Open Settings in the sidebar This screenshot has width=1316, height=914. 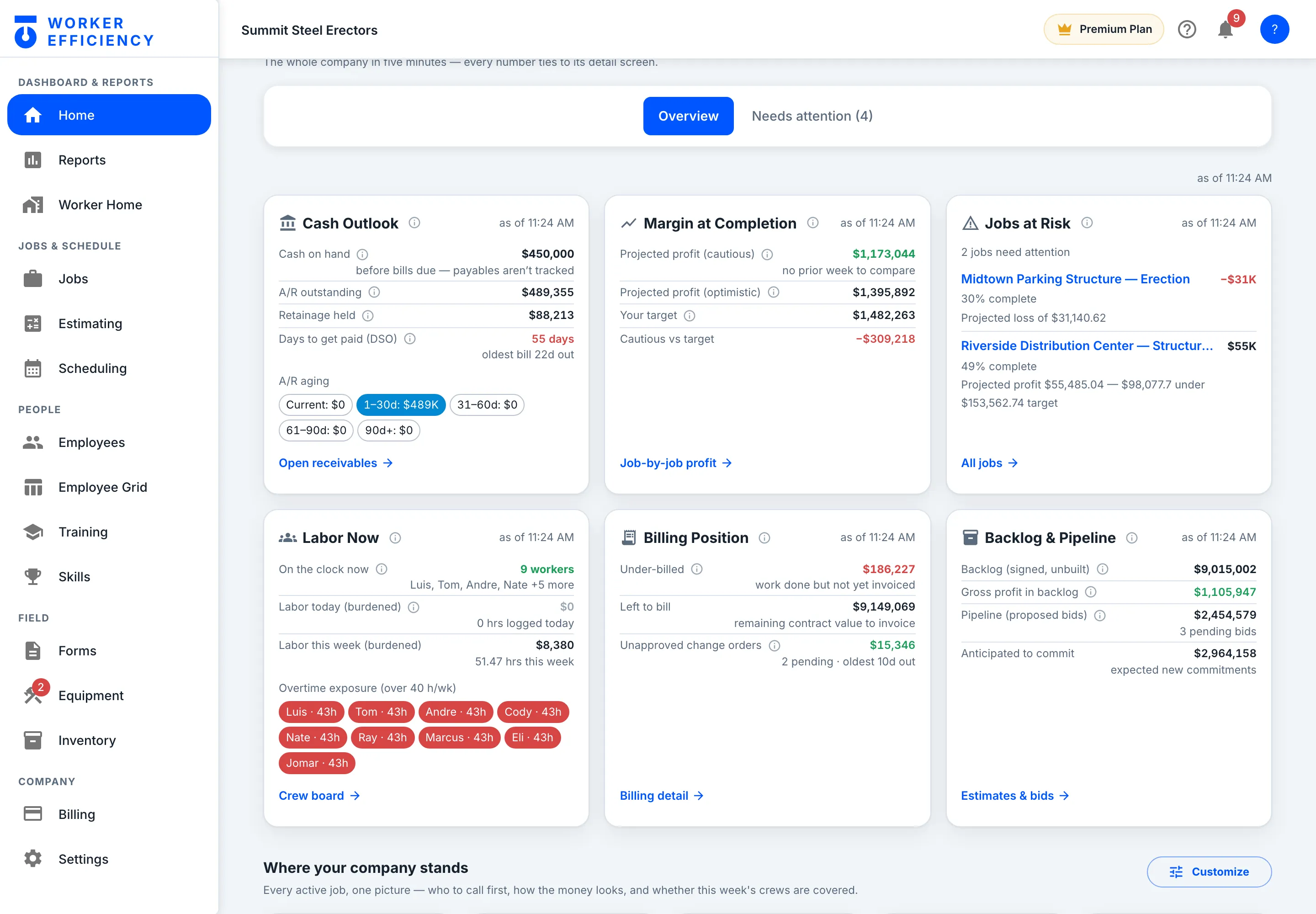109,860
